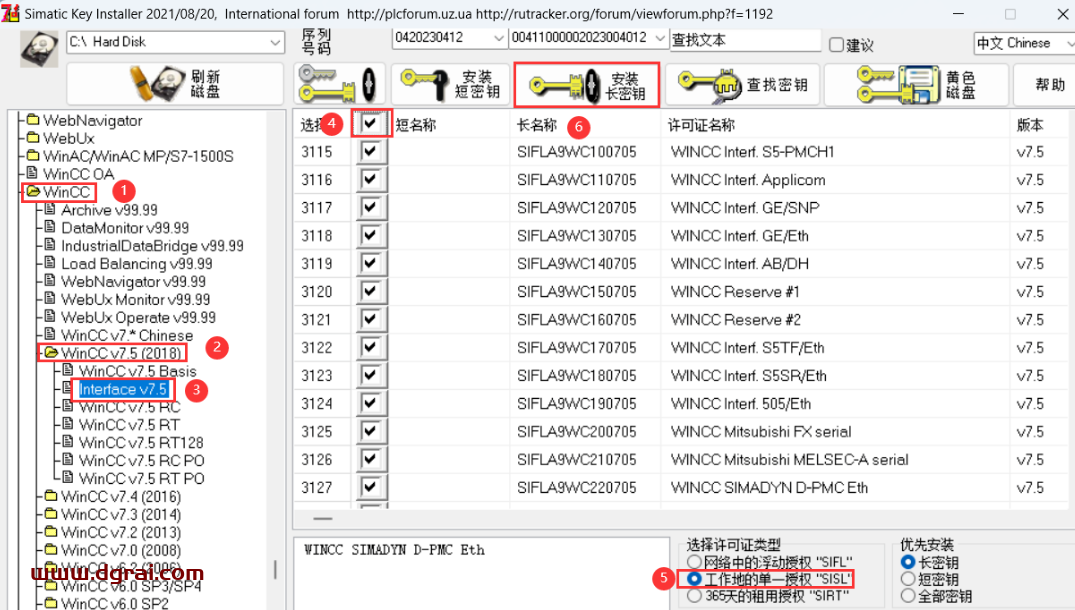Click the install long key (安装长密钥) icon
The image size is (1075, 610).
click(586, 85)
